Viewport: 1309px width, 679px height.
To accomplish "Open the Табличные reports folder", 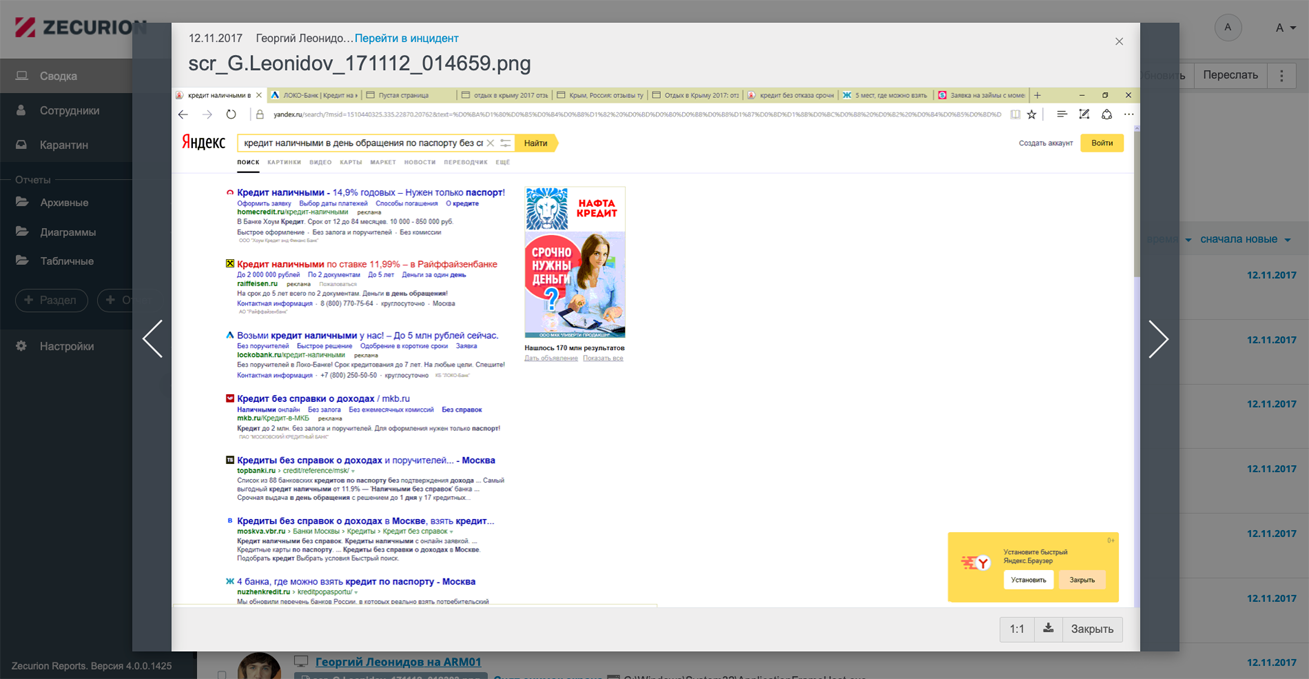I will pos(66,261).
